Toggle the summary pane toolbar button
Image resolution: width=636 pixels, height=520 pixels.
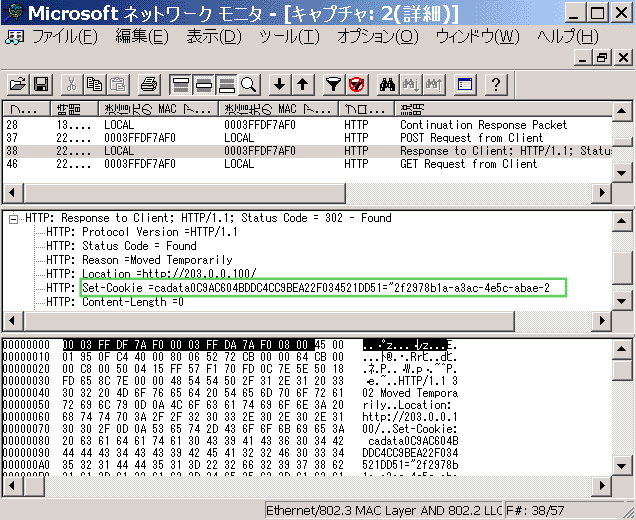(180, 85)
